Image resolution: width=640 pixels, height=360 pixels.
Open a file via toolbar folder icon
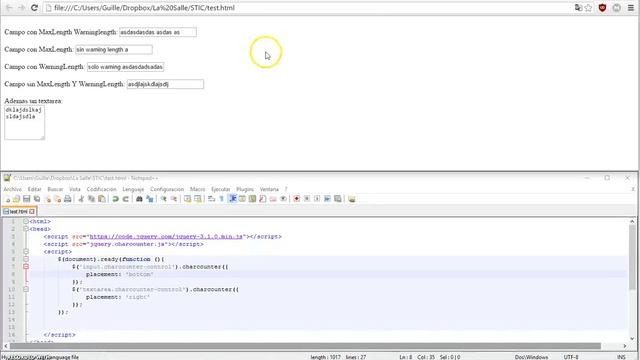coord(16,199)
